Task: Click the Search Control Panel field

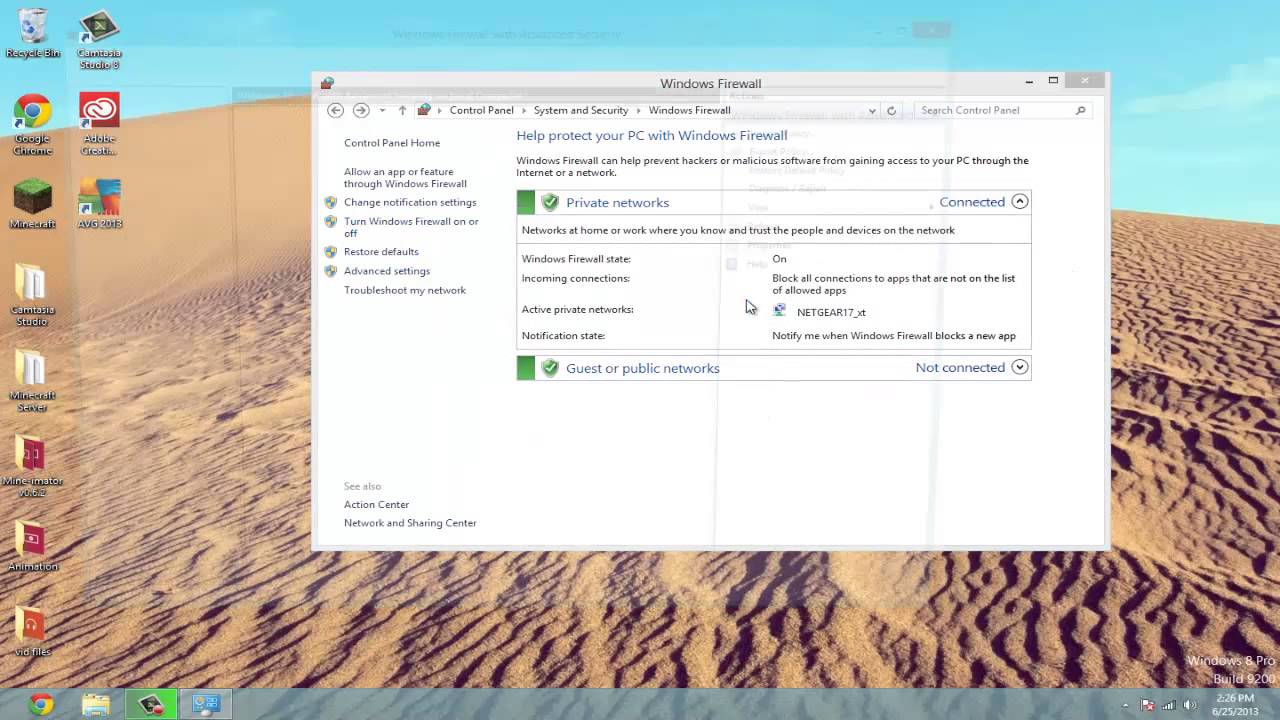Action: [x=1003, y=110]
